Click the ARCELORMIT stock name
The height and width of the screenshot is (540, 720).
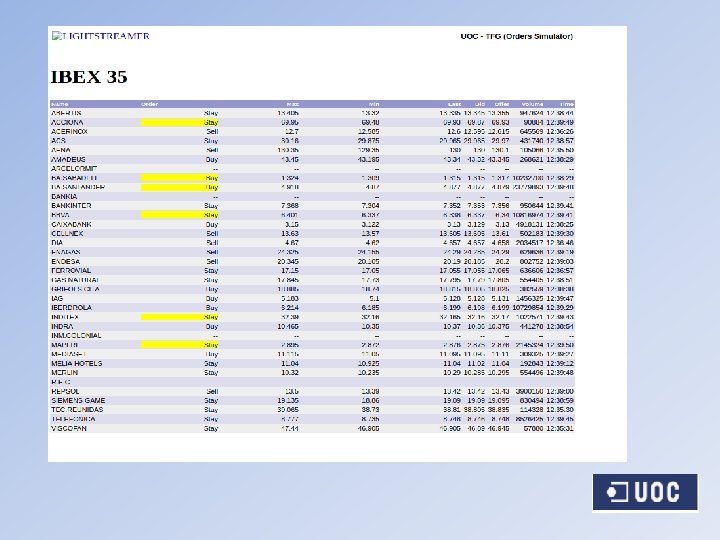pos(74,169)
